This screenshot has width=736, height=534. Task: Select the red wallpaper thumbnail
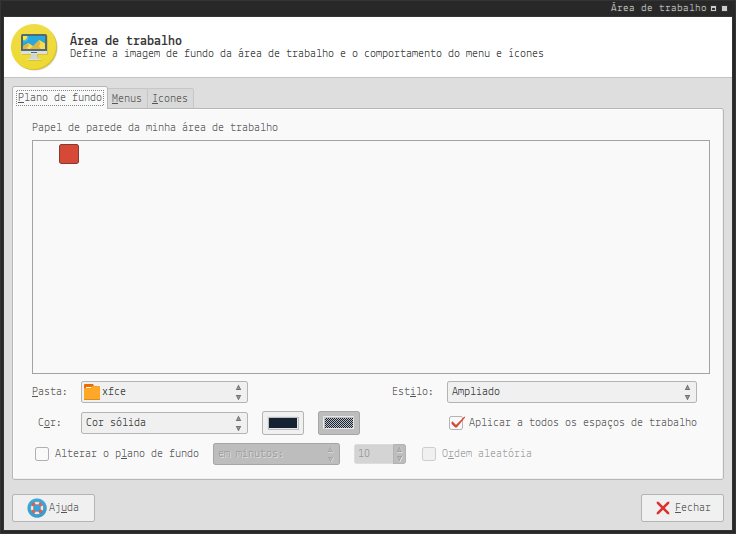68,154
